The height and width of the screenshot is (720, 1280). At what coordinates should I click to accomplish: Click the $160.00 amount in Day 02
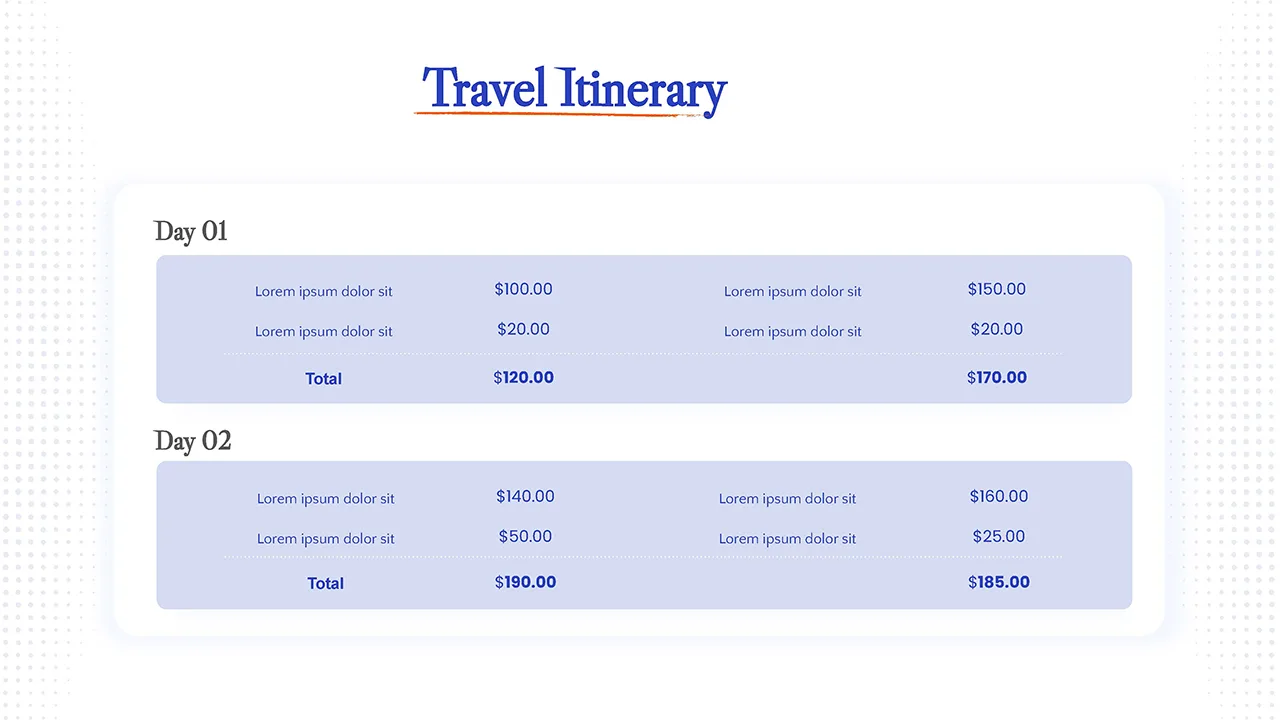998,496
